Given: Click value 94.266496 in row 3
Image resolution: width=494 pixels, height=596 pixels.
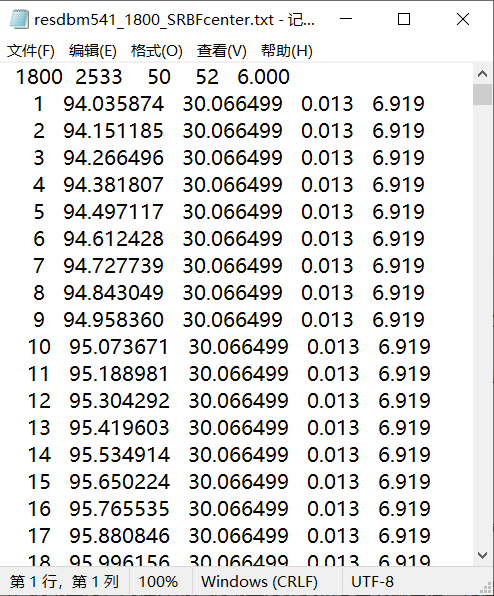Looking at the screenshot, I should (x=113, y=158).
